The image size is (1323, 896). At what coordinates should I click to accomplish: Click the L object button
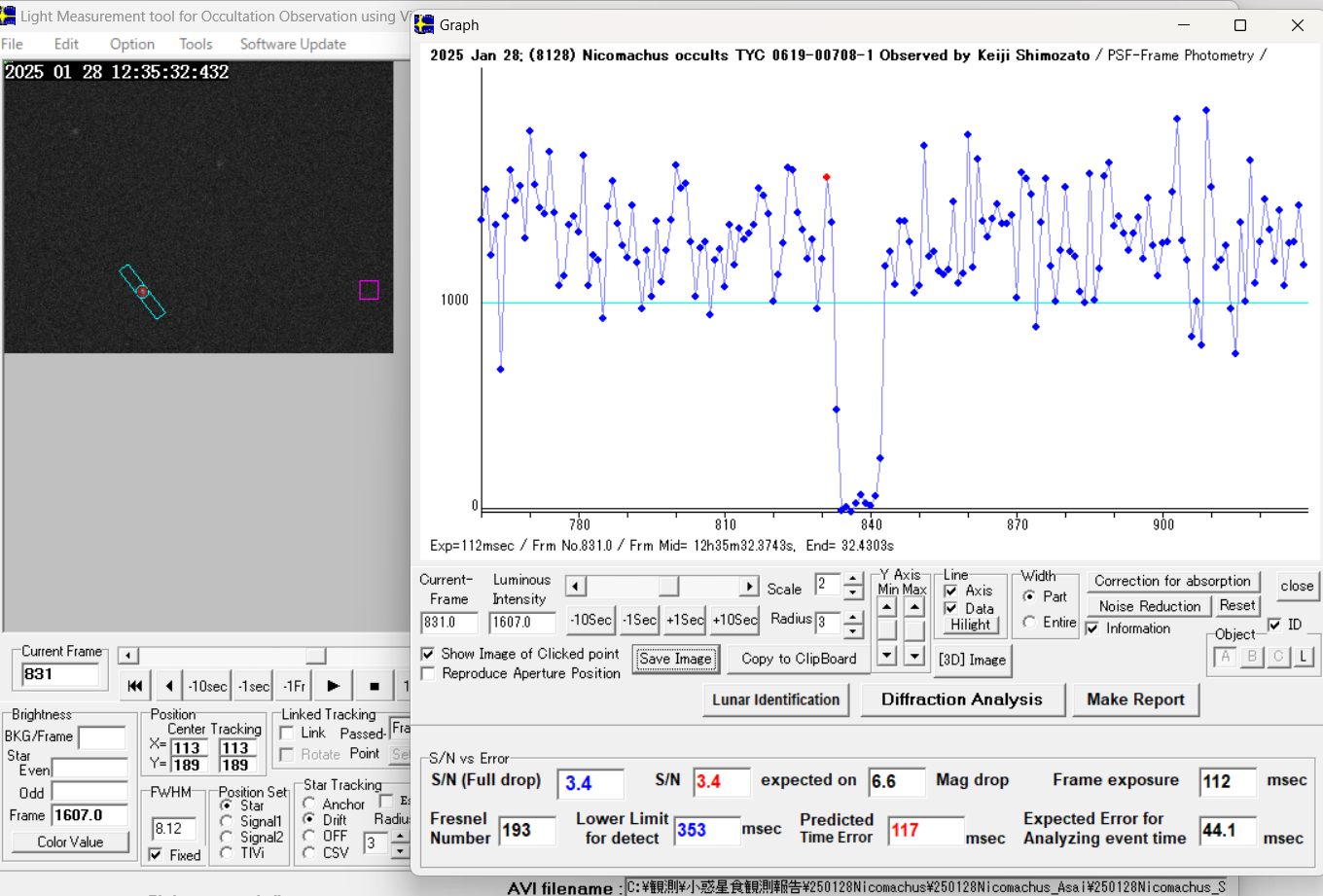1303,657
